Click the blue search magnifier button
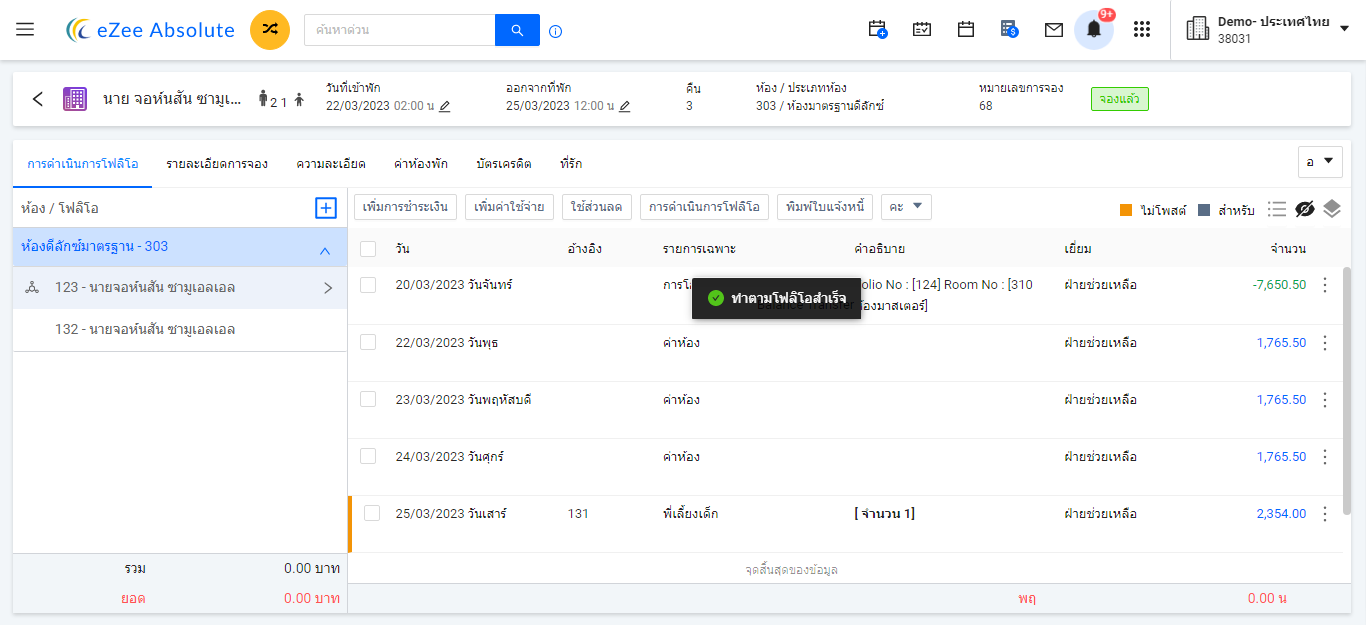Image resolution: width=1366 pixels, height=625 pixels. click(517, 30)
